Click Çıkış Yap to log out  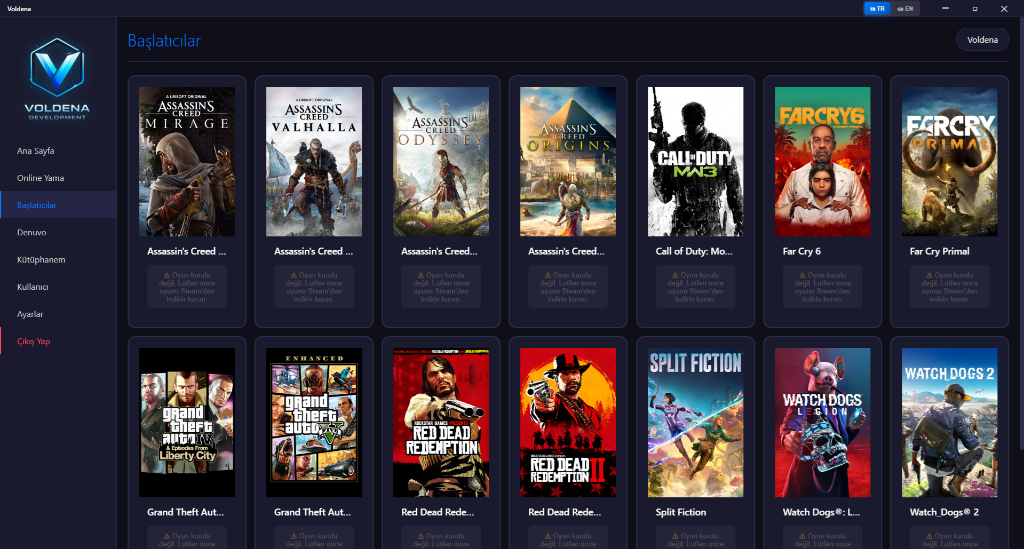[x=34, y=342]
